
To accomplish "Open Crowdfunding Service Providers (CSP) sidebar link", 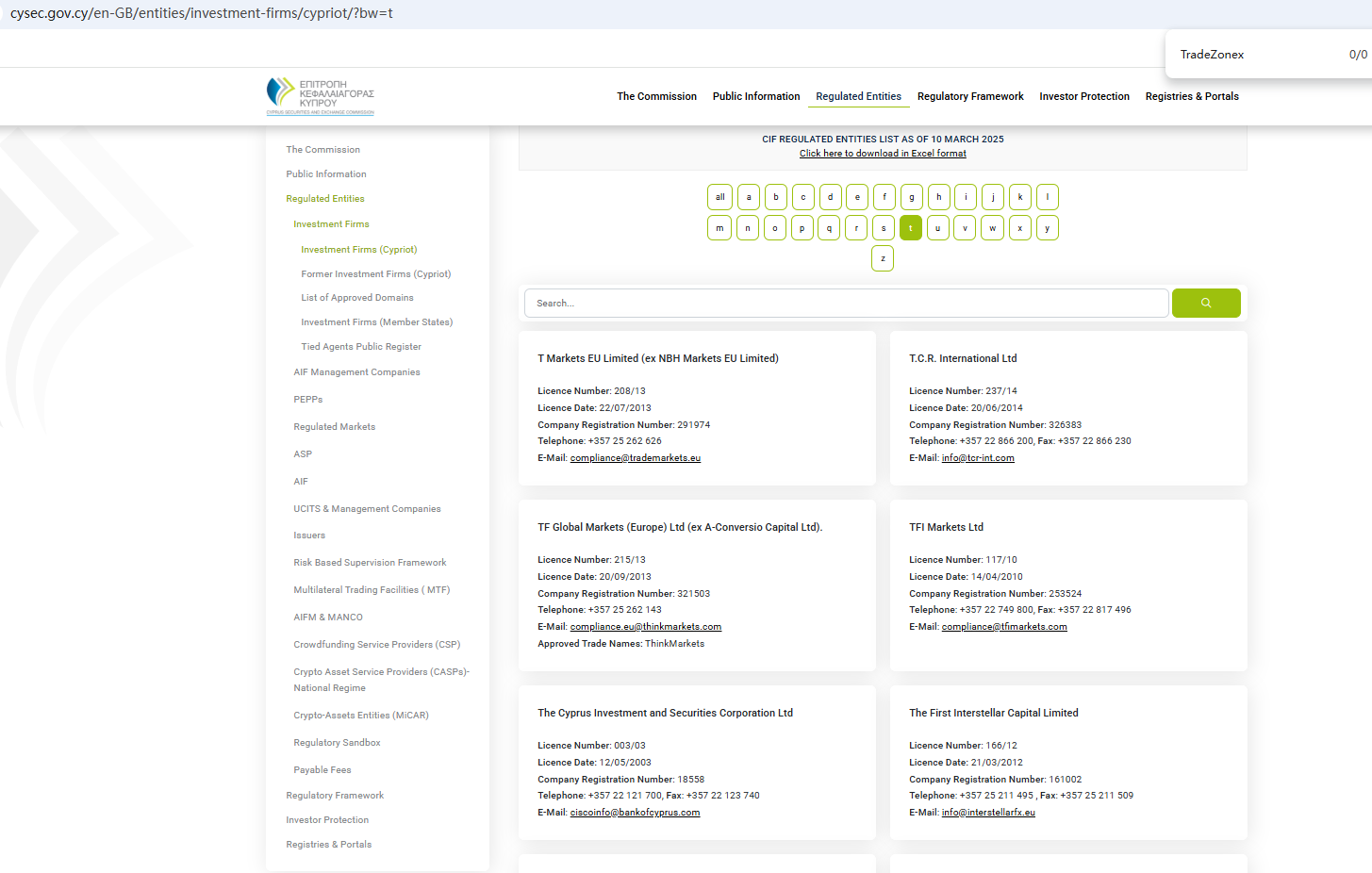I will point(376,645).
